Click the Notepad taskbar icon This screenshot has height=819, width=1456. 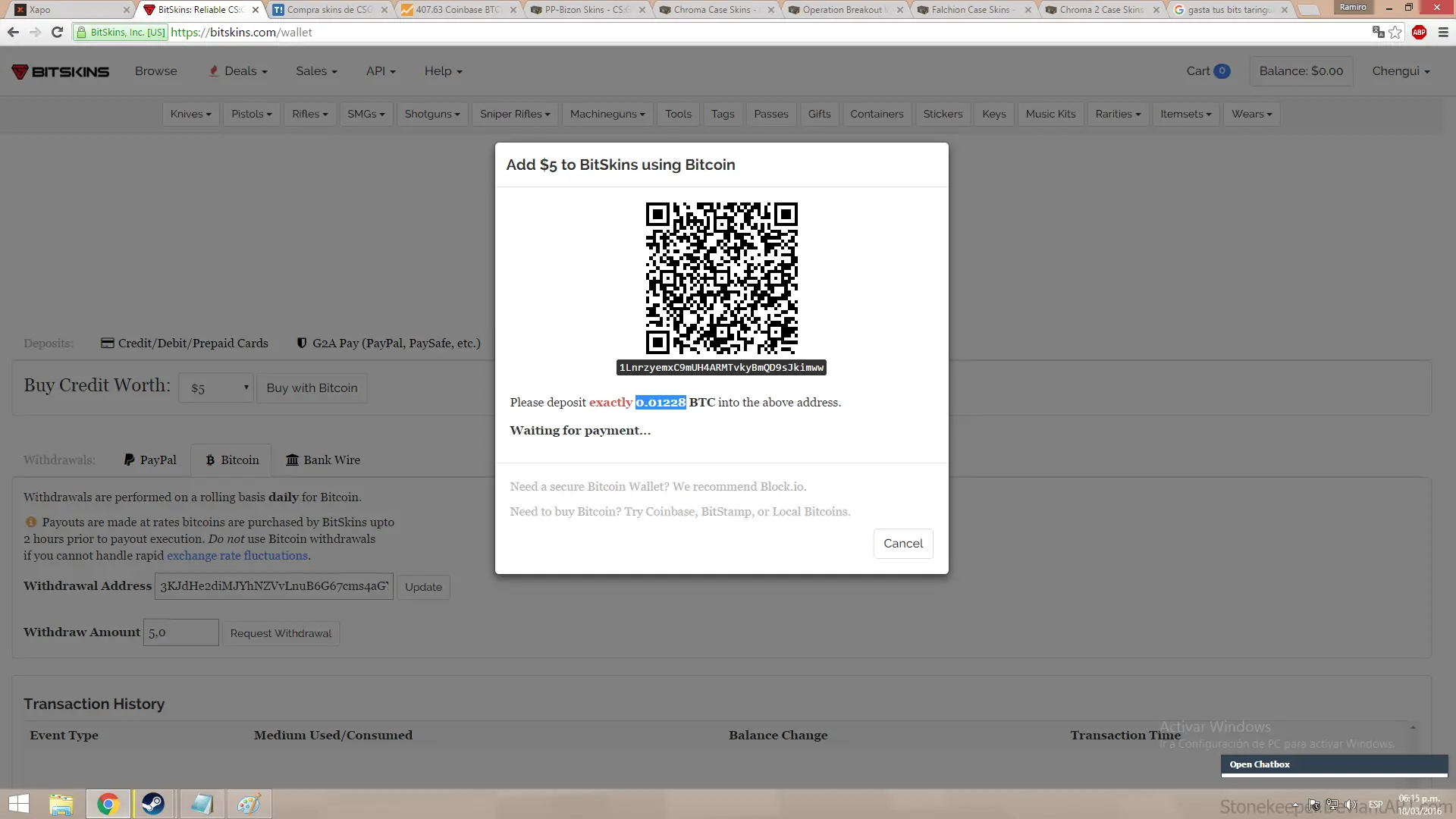click(201, 804)
